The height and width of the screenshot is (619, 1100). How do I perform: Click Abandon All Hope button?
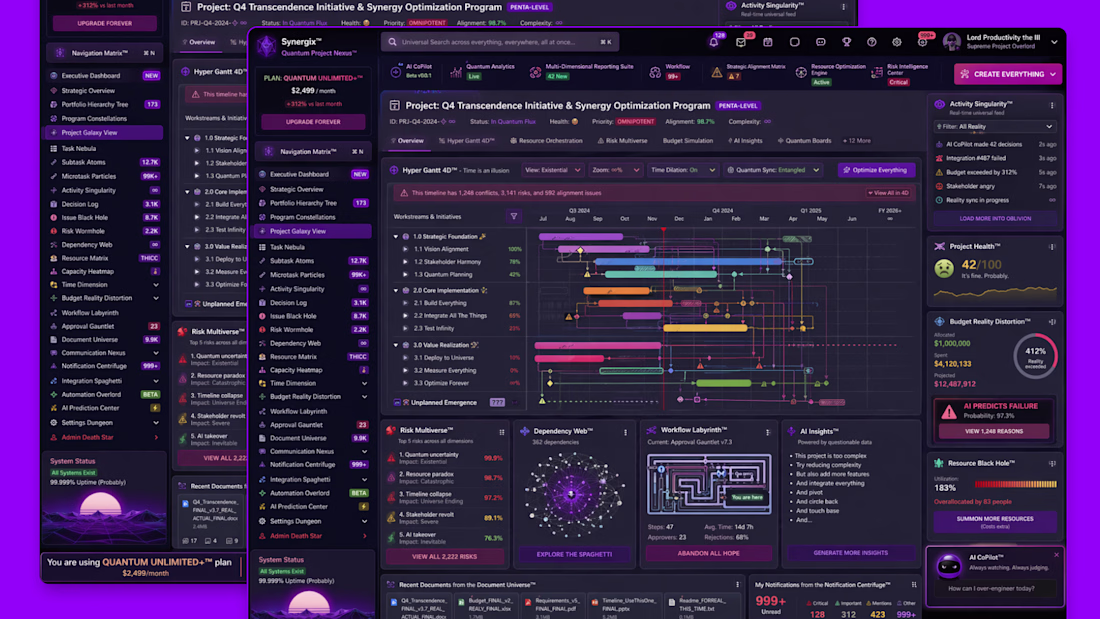(709, 553)
